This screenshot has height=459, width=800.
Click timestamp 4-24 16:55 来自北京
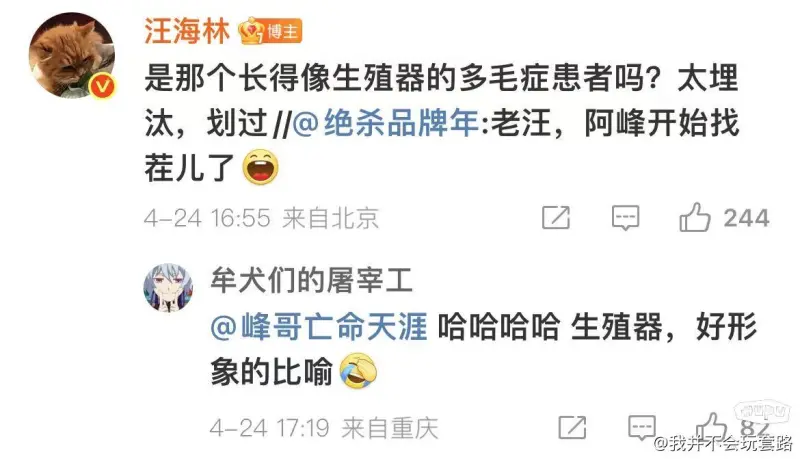coord(262,218)
